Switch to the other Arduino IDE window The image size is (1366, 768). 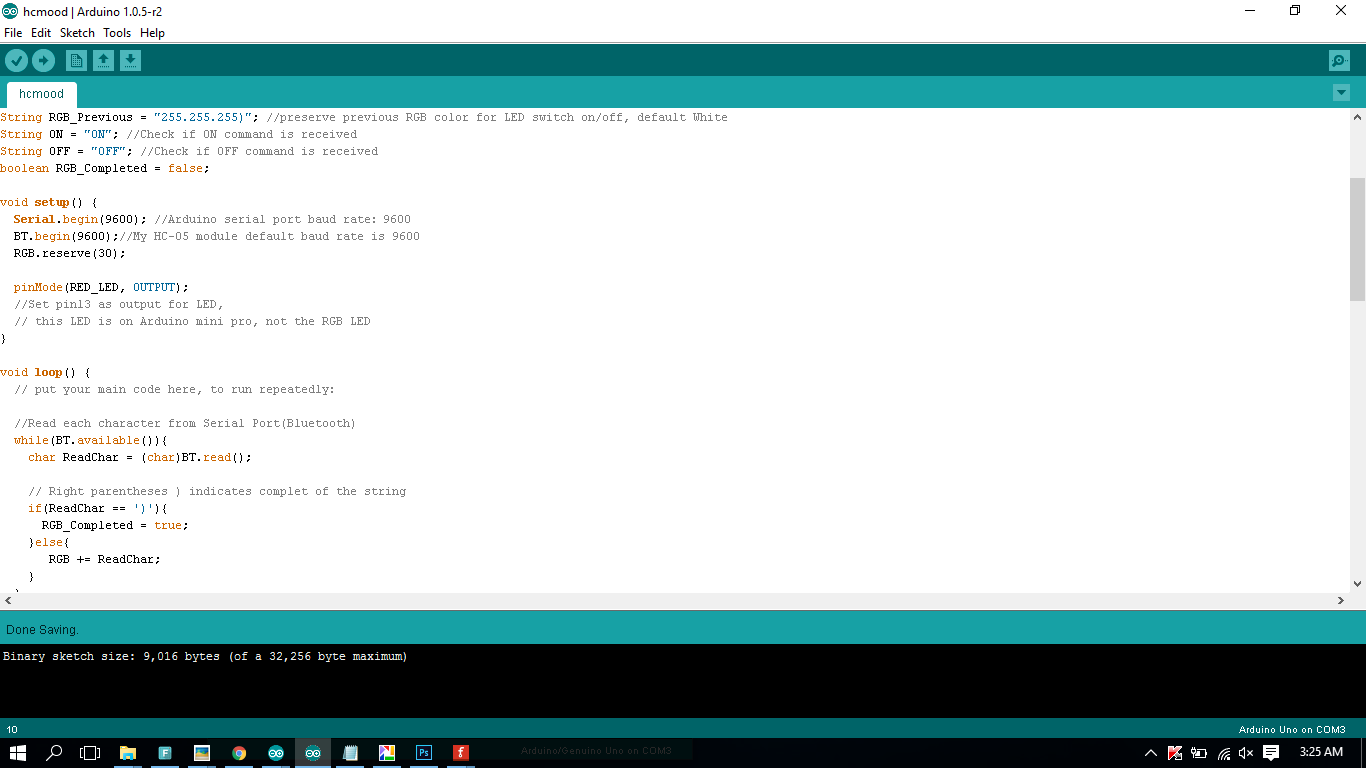click(x=275, y=752)
